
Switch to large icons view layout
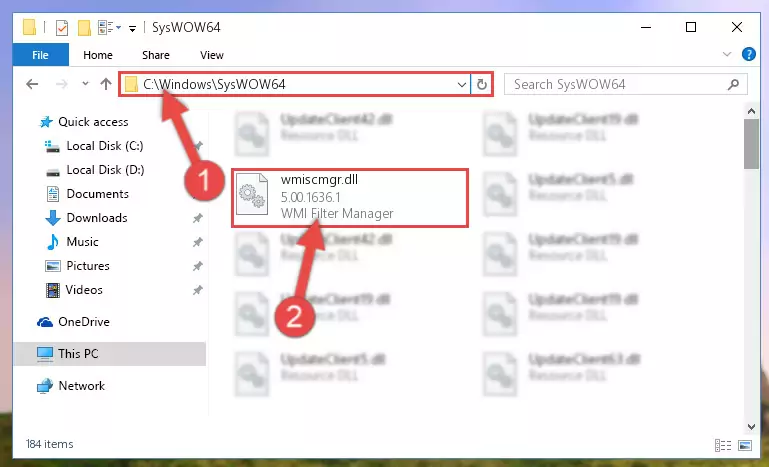(x=745, y=445)
